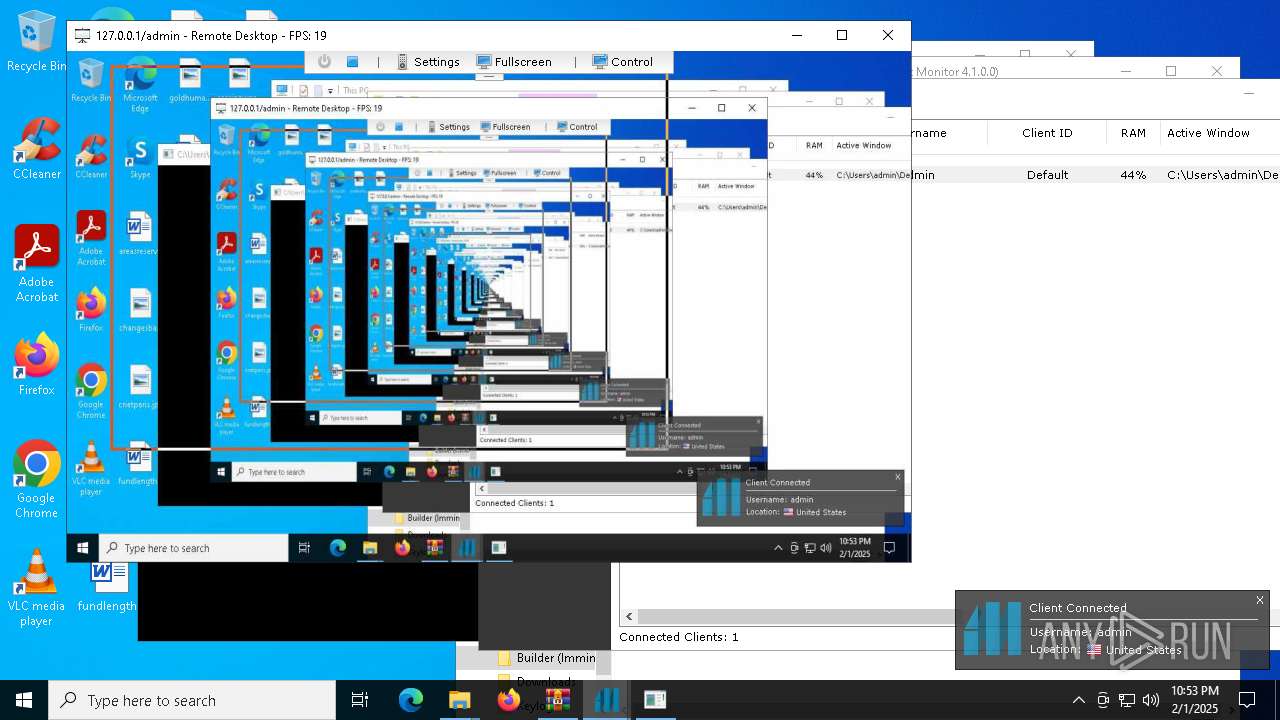Open the Windows Start menu on the local taskbar

pyautogui.click(x=24, y=700)
